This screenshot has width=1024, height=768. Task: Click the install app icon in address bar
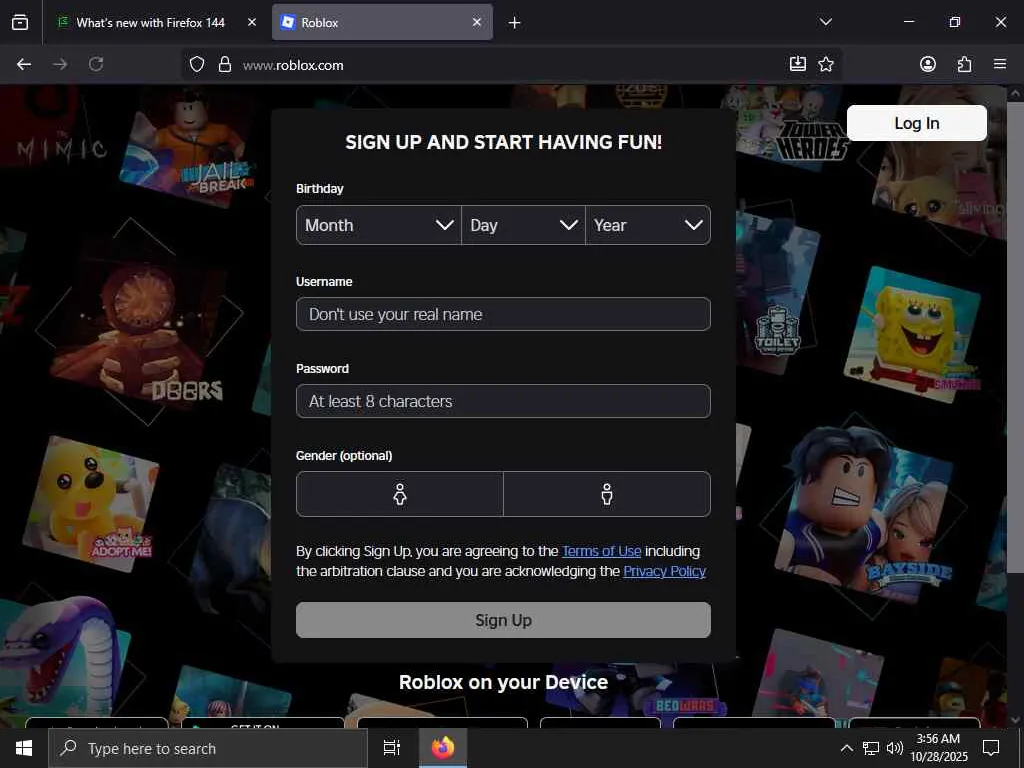pyautogui.click(x=797, y=64)
